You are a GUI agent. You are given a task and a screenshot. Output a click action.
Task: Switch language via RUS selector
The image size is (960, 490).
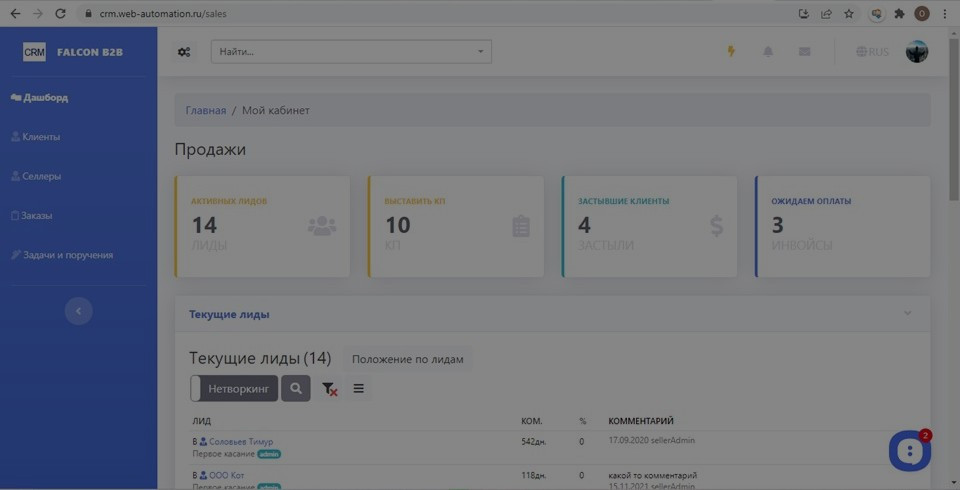tap(872, 52)
